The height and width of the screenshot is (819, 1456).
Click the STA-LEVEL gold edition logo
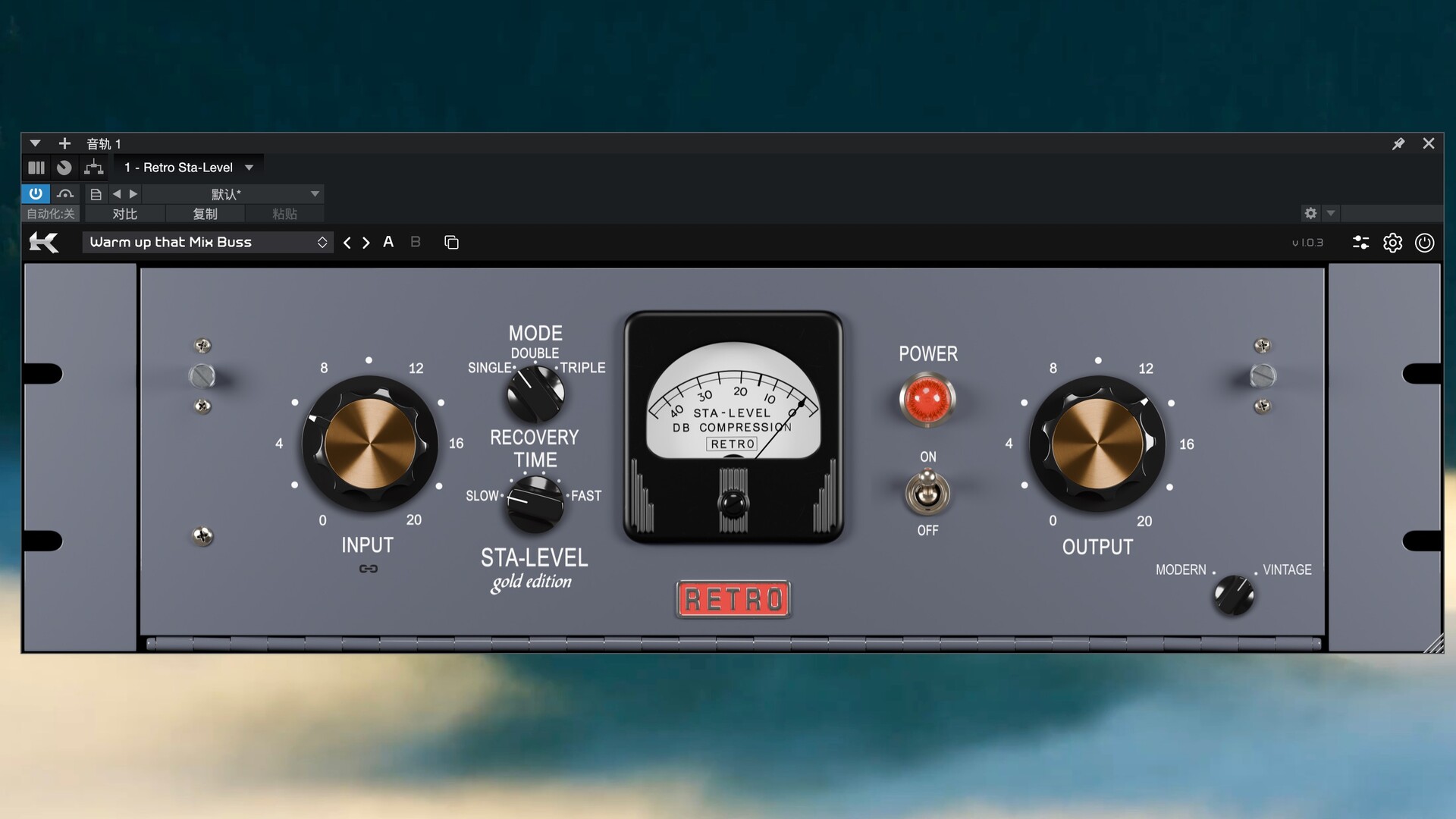point(534,569)
